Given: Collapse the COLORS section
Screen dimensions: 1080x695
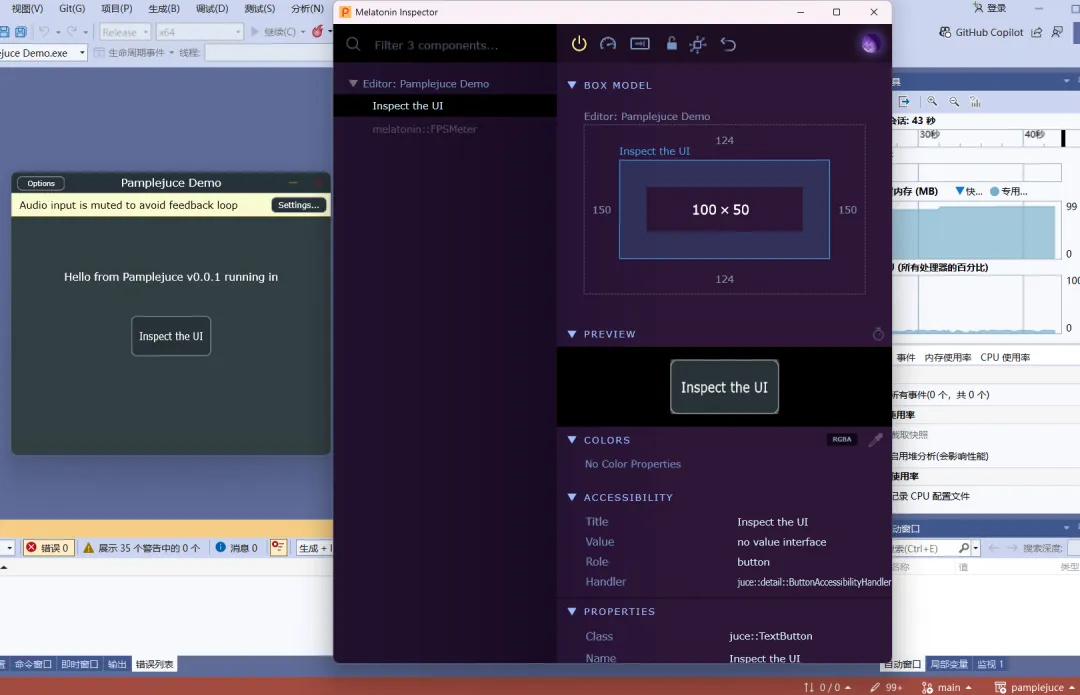Looking at the screenshot, I should tap(572, 439).
